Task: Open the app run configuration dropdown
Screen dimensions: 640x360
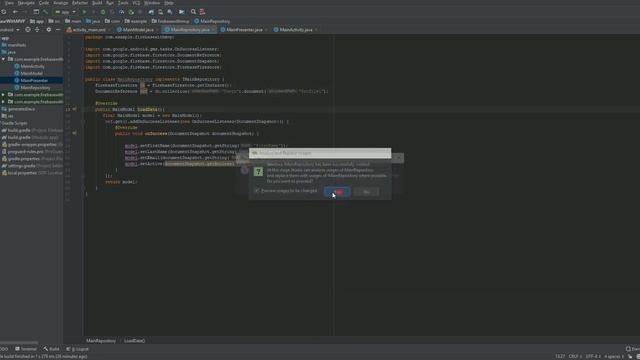Action: pos(65,12)
